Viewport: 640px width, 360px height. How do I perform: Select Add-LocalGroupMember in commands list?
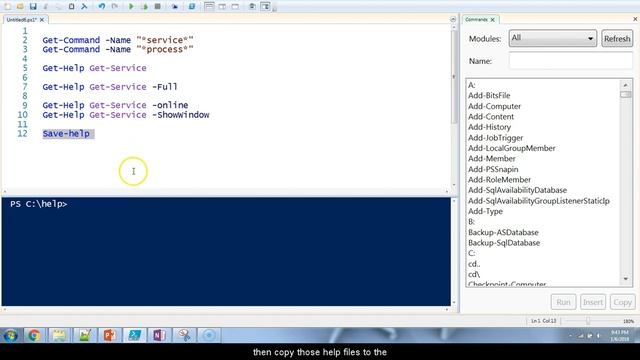point(511,148)
